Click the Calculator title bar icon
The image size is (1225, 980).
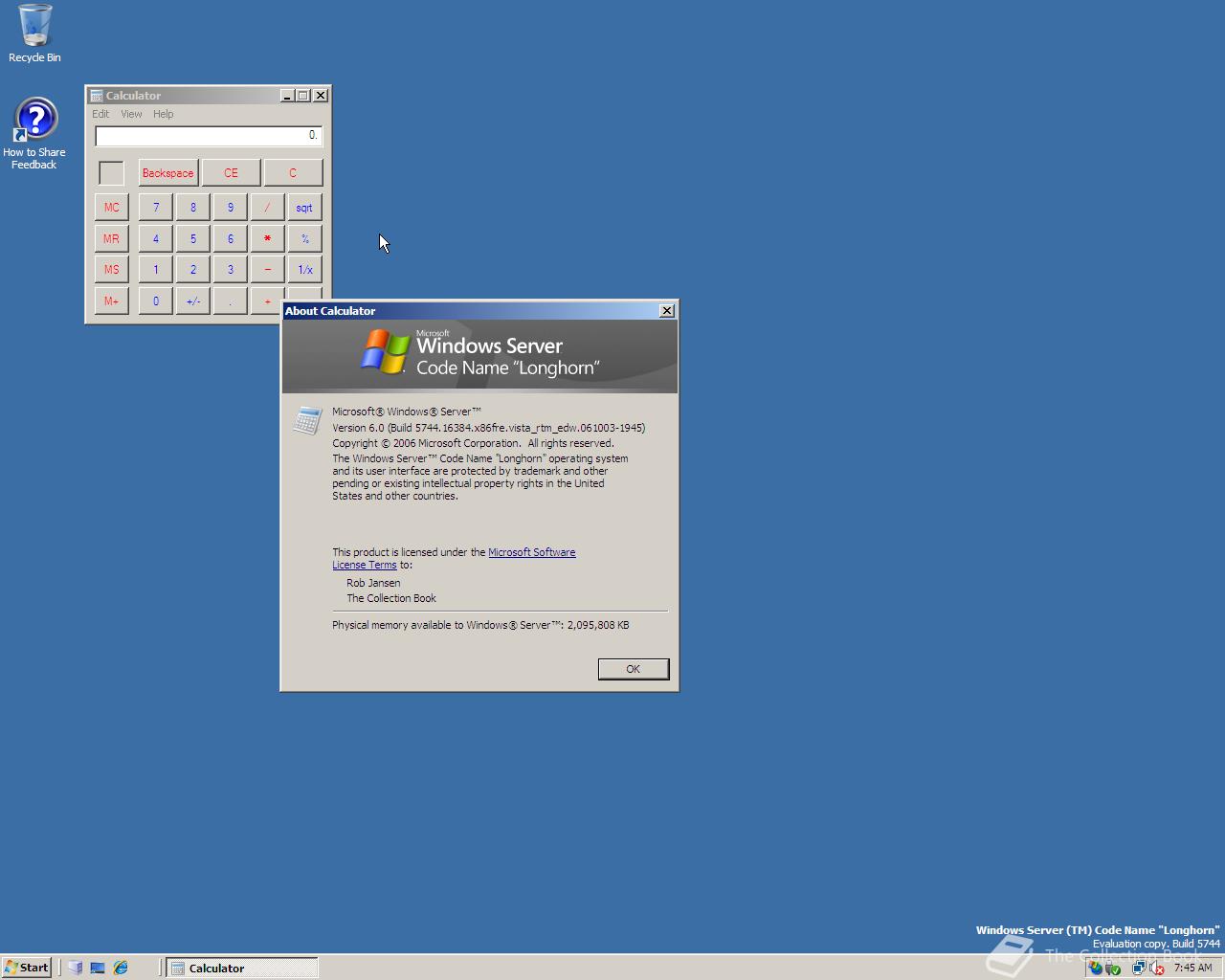pos(97,96)
